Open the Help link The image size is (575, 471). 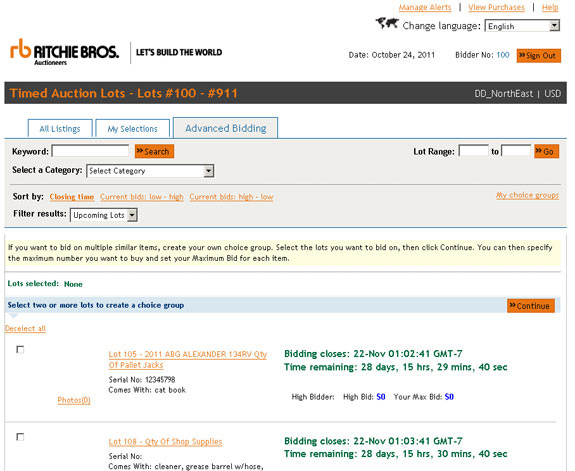550,7
